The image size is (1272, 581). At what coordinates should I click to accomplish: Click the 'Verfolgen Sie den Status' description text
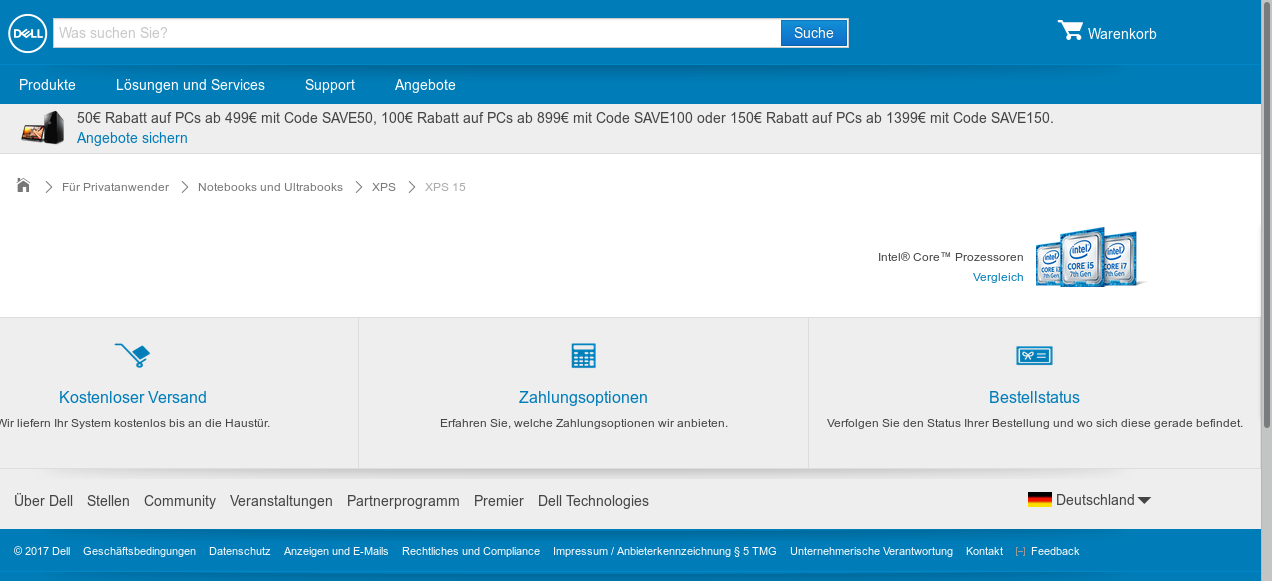pos(1035,423)
